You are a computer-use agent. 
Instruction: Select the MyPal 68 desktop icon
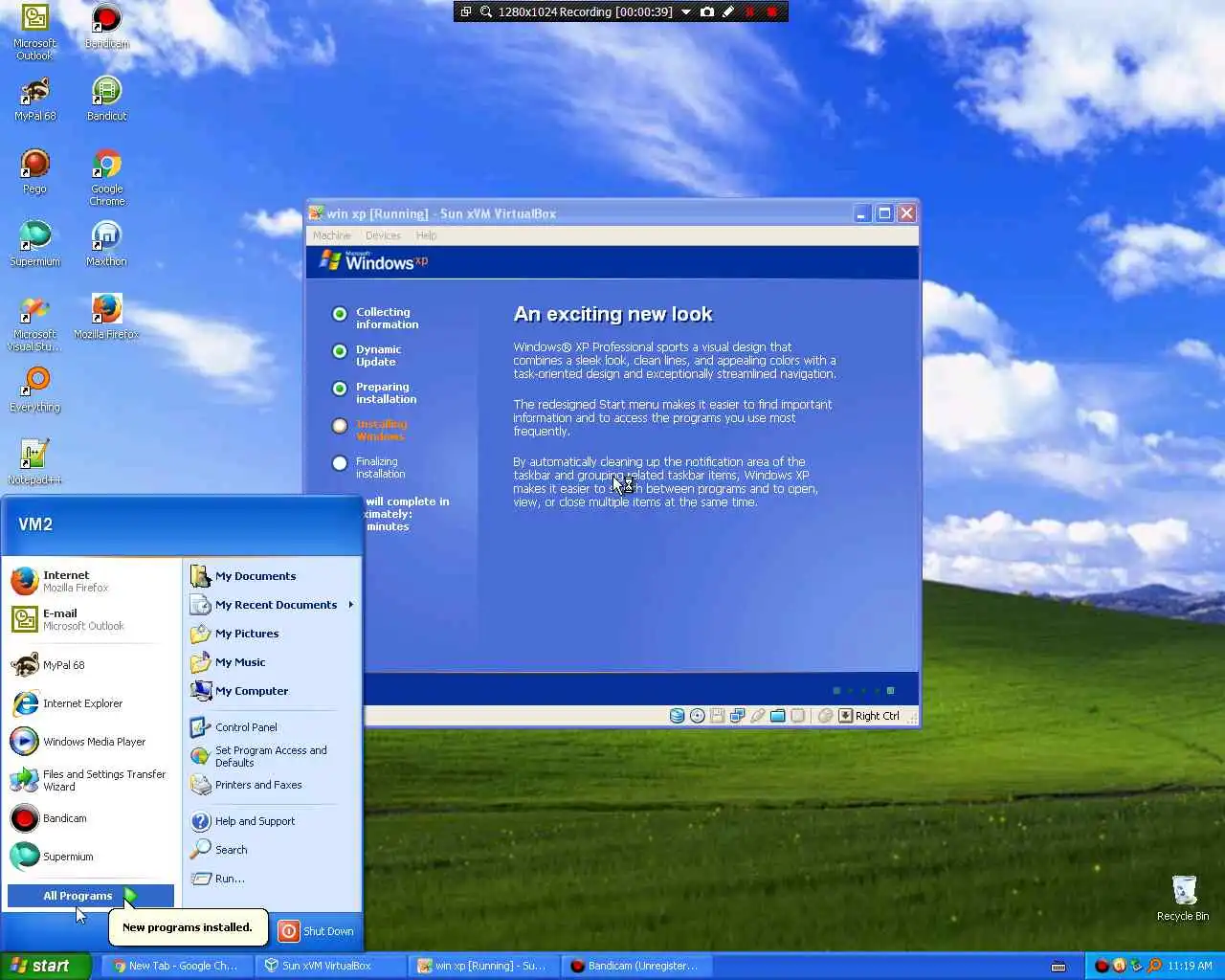tap(34, 99)
